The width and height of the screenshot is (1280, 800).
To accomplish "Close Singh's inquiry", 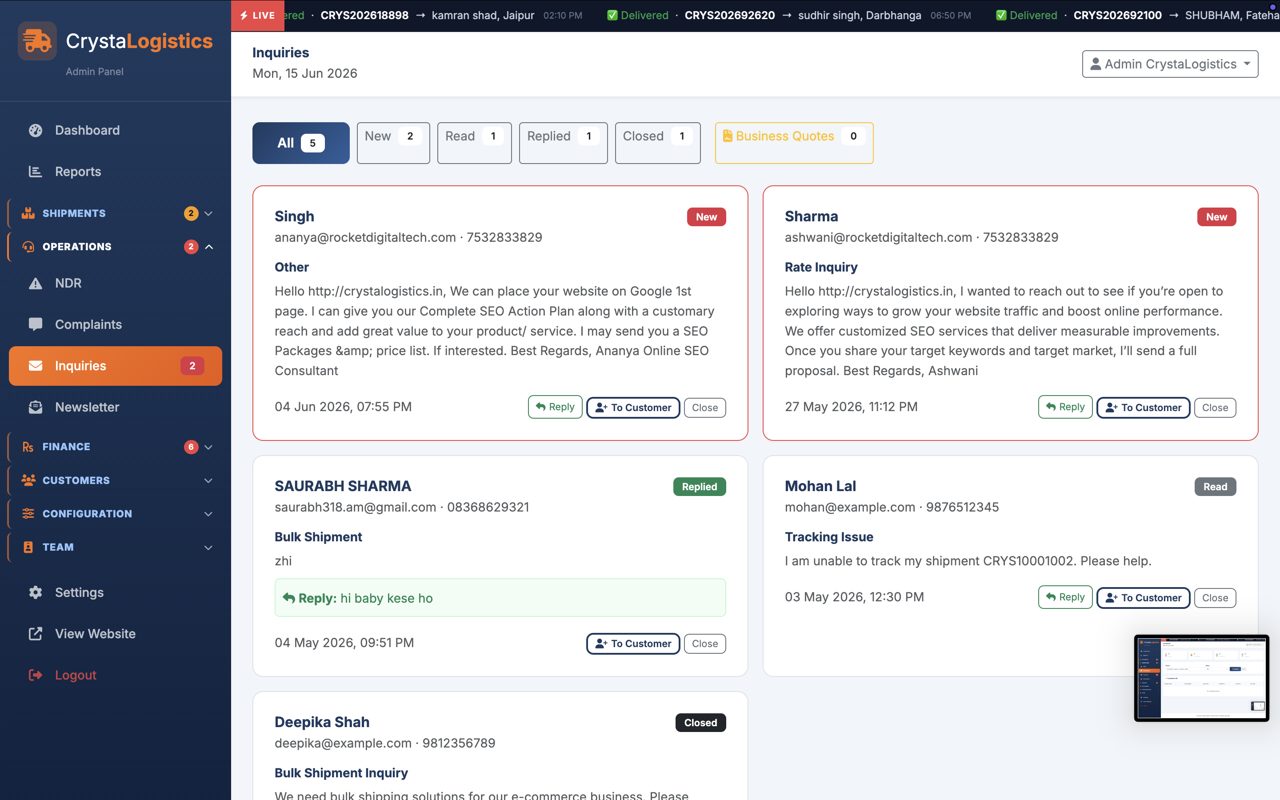I will pos(705,408).
